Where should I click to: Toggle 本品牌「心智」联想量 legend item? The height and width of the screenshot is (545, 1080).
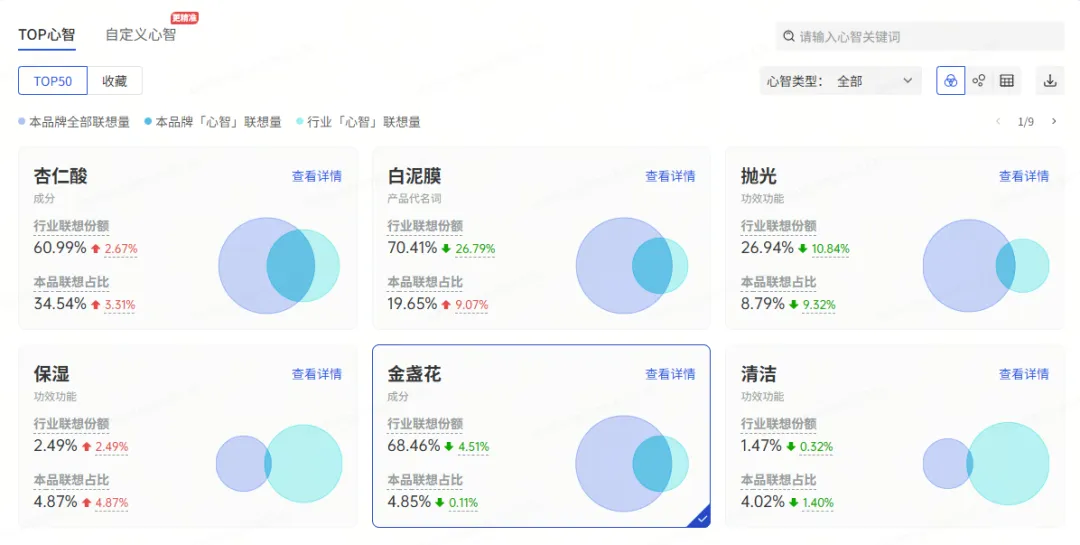point(213,122)
